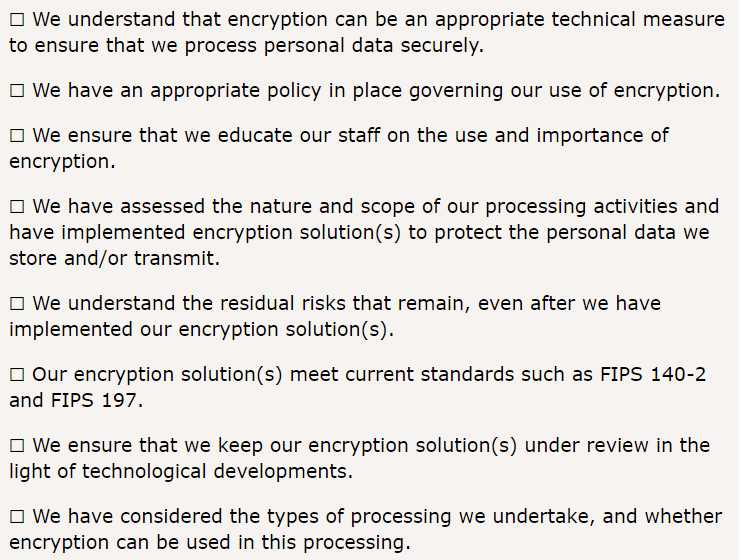
Task: Tick the checkbox about educating staff on encryption
Action: [x=18, y=136]
